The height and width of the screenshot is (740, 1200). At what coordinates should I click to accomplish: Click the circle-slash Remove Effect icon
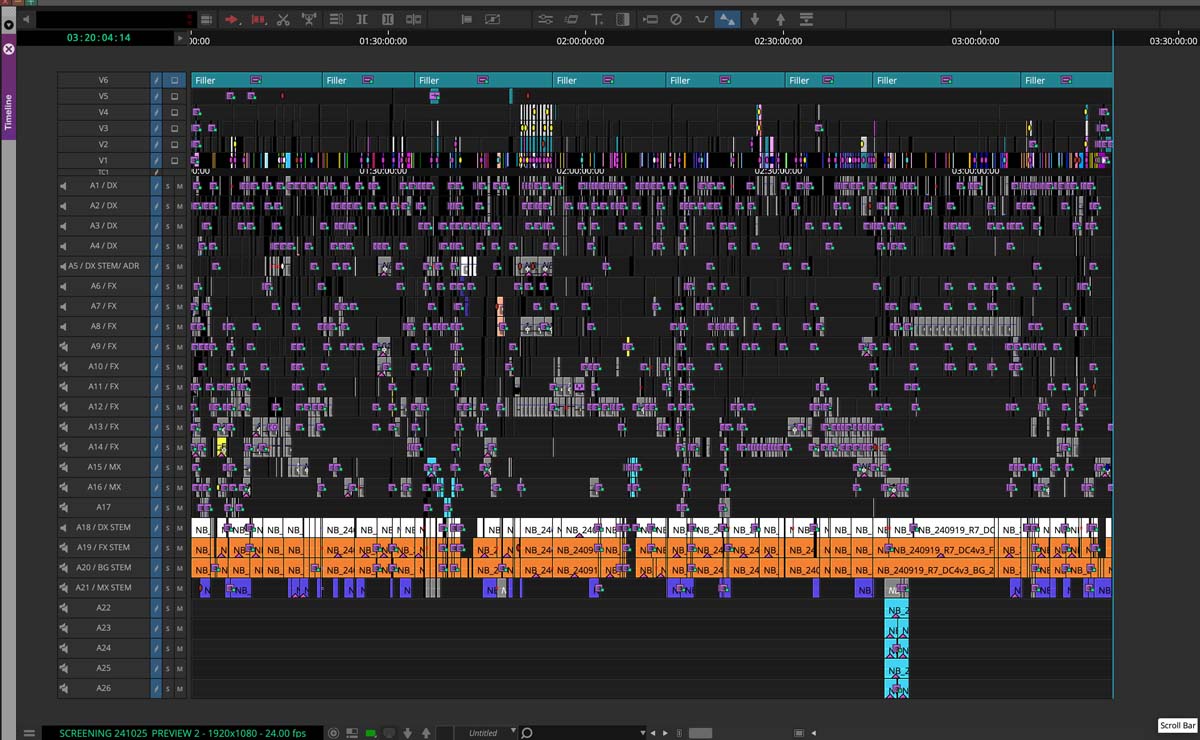click(675, 19)
